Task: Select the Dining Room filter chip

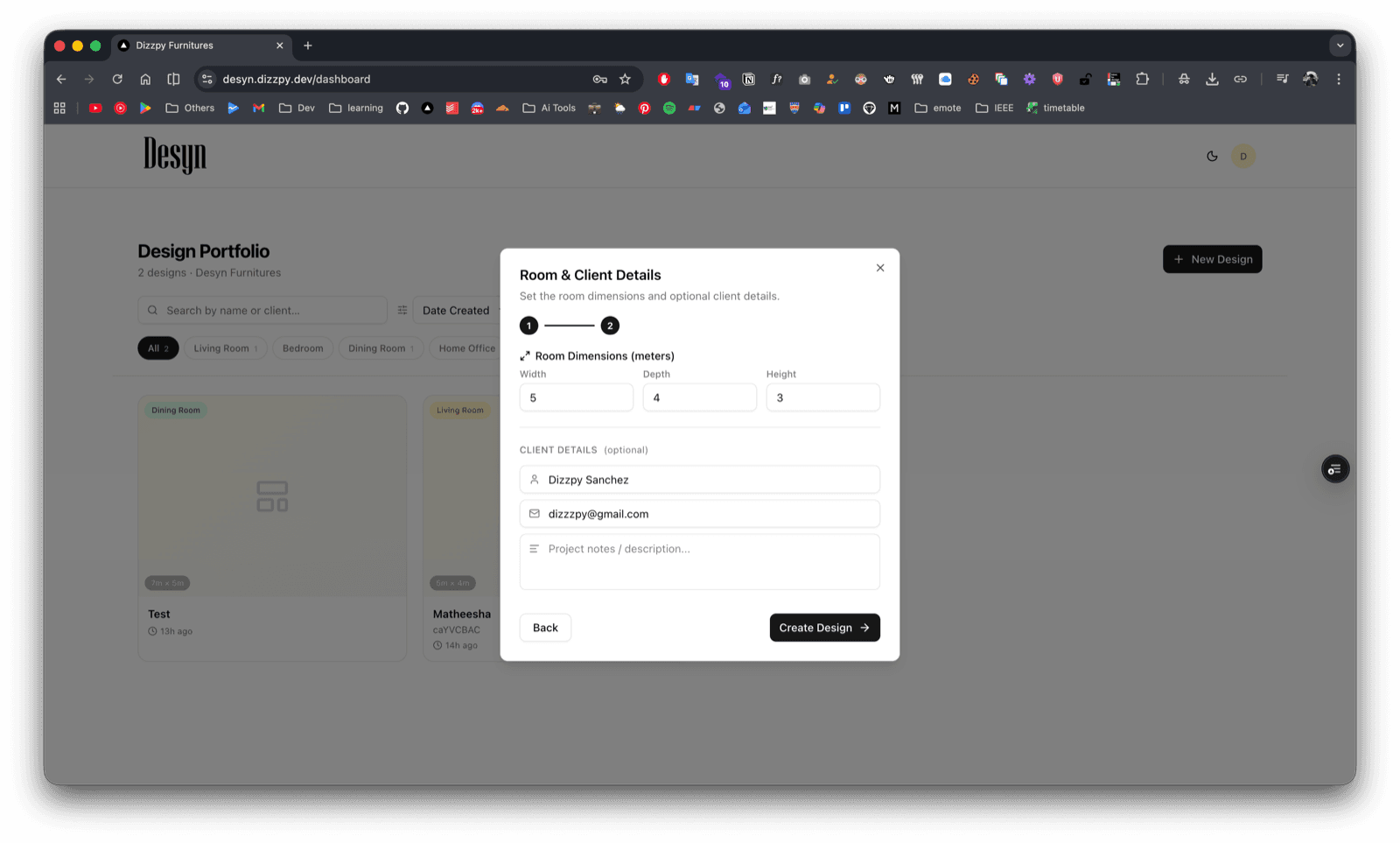Action: click(381, 348)
